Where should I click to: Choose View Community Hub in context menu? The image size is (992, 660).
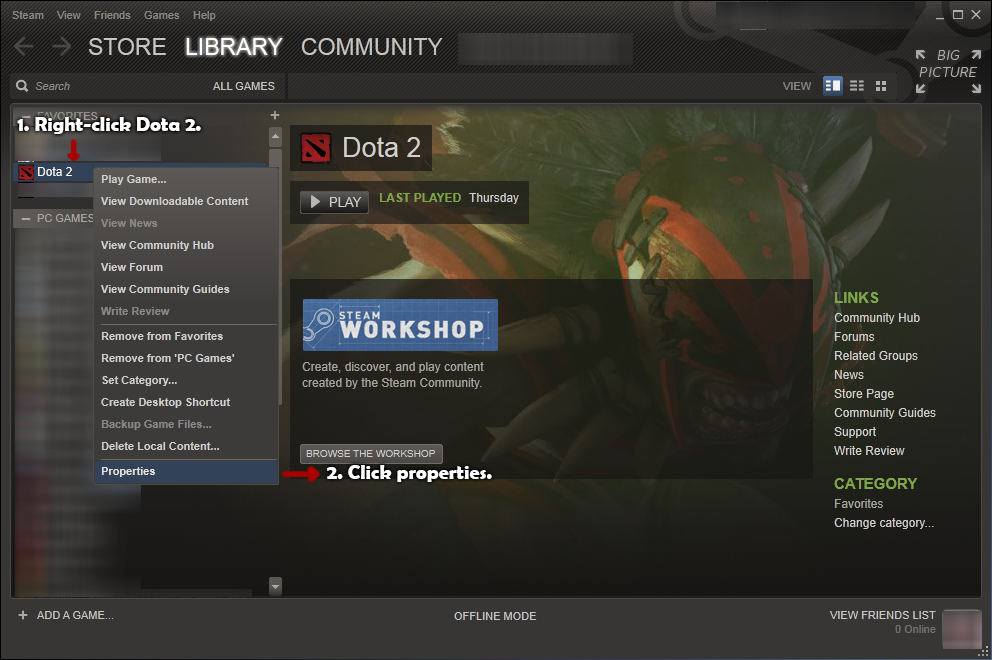[x=186, y=245]
